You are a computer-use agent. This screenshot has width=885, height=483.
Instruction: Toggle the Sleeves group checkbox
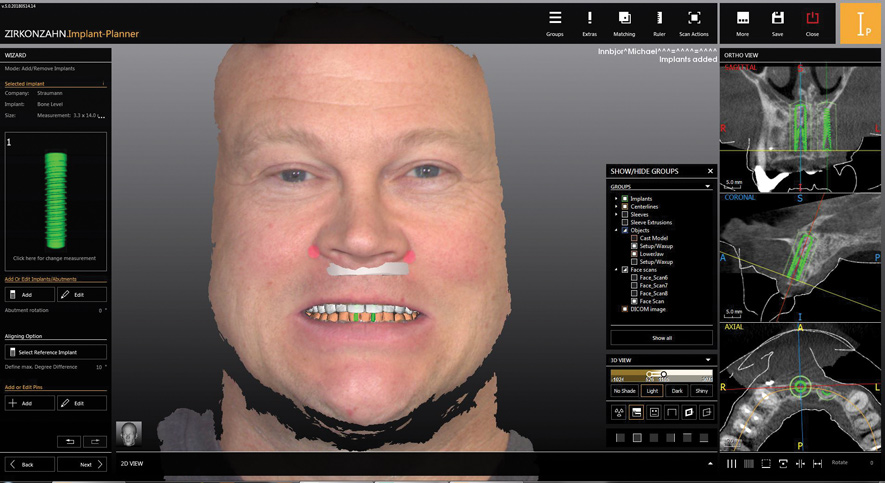click(x=625, y=214)
